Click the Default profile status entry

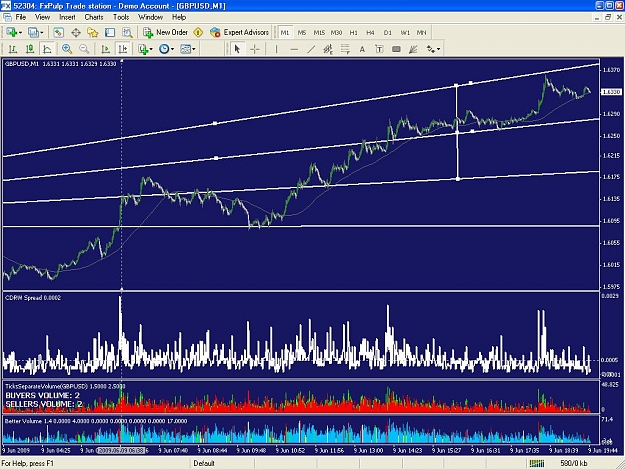[x=204, y=463]
